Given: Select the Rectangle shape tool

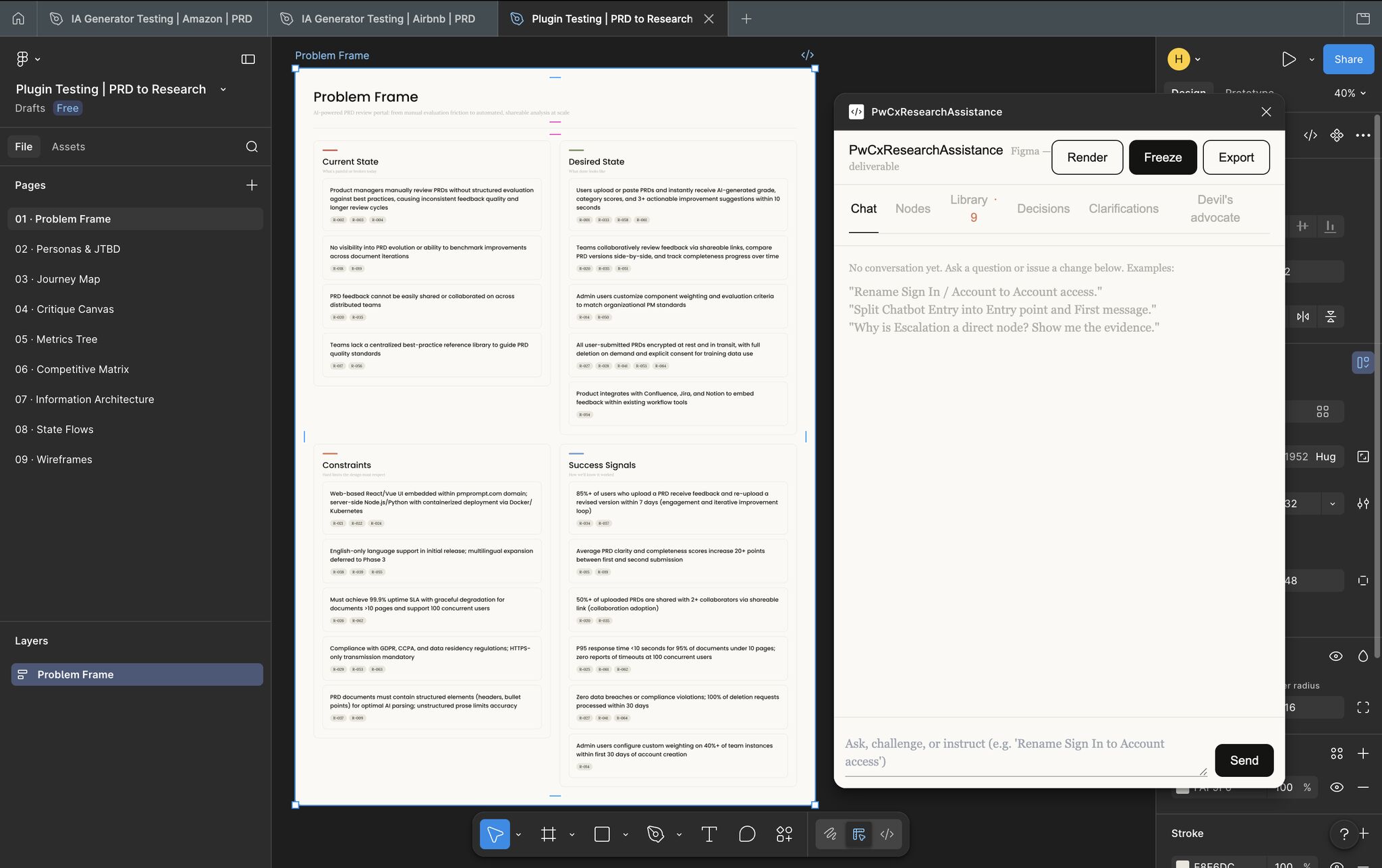Looking at the screenshot, I should 602,834.
